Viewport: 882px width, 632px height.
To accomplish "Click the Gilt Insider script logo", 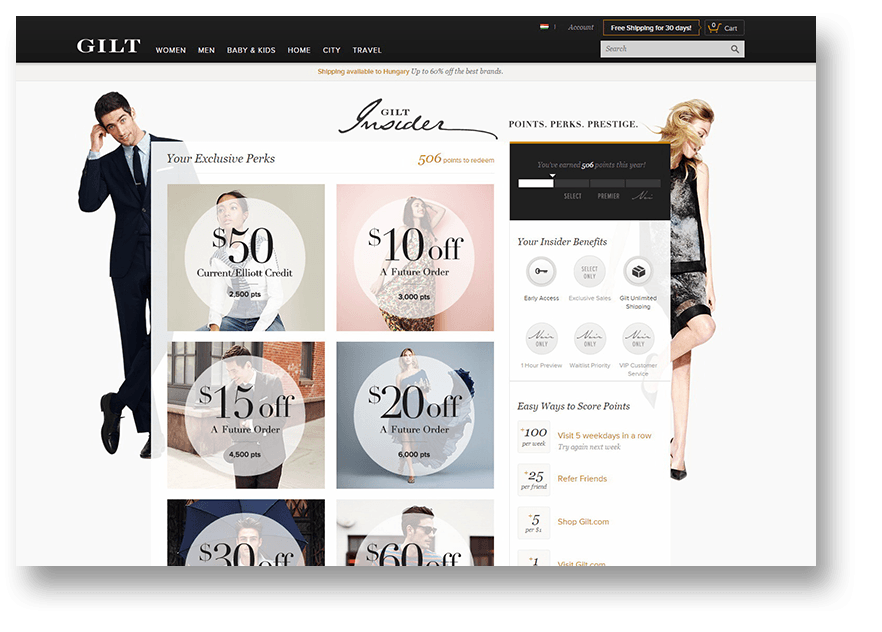I will [417, 119].
